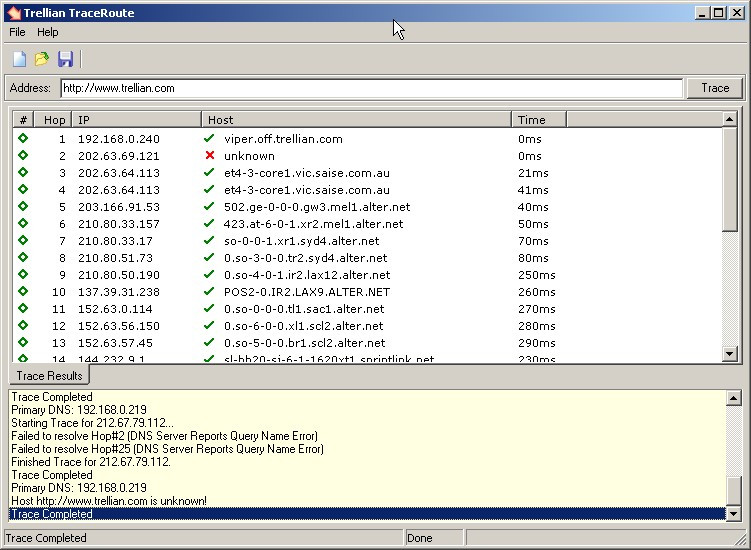The width and height of the screenshot is (751, 550).
Task: Click the results log scrollbar up arrow
Action: click(x=734, y=398)
